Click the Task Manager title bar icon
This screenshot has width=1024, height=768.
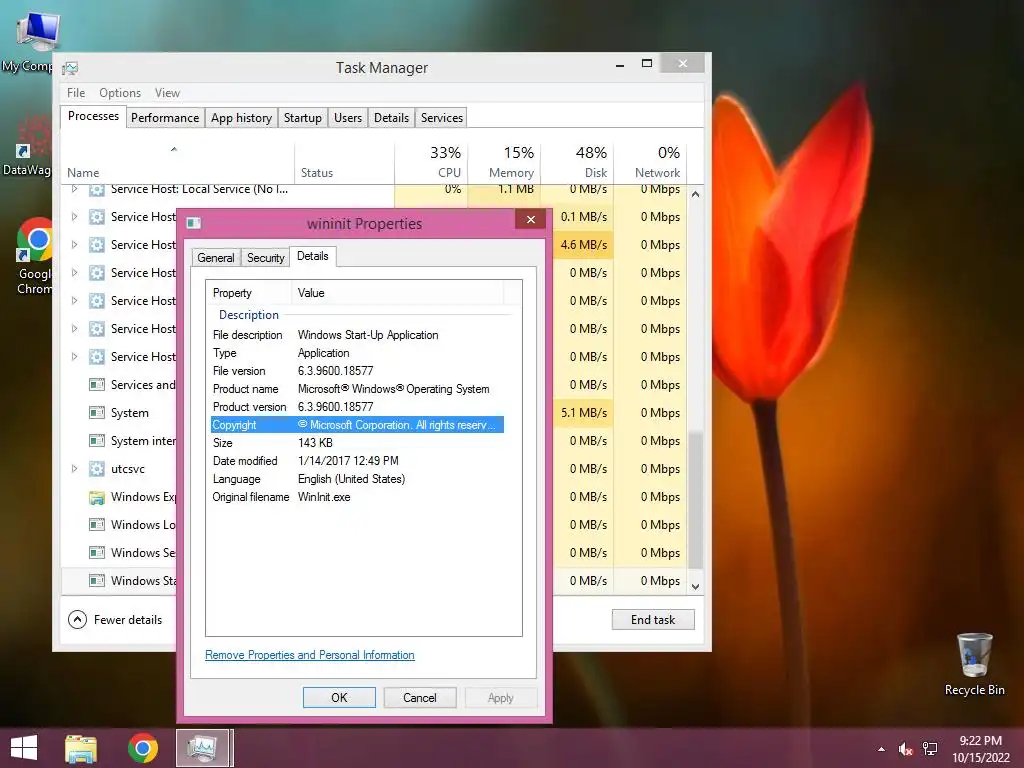pyautogui.click(x=70, y=68)
